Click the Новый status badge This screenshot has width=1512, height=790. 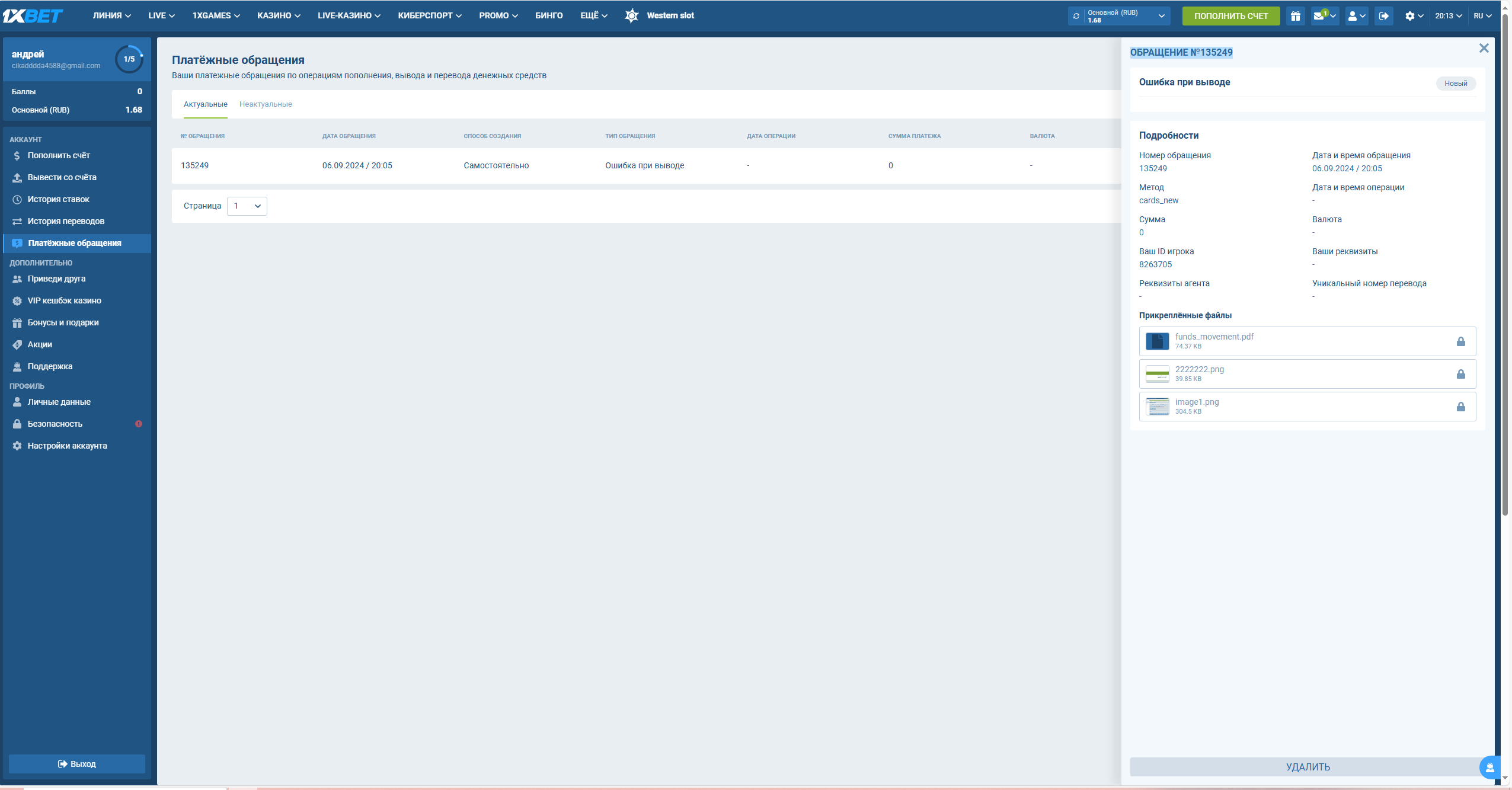(1456, 83)
